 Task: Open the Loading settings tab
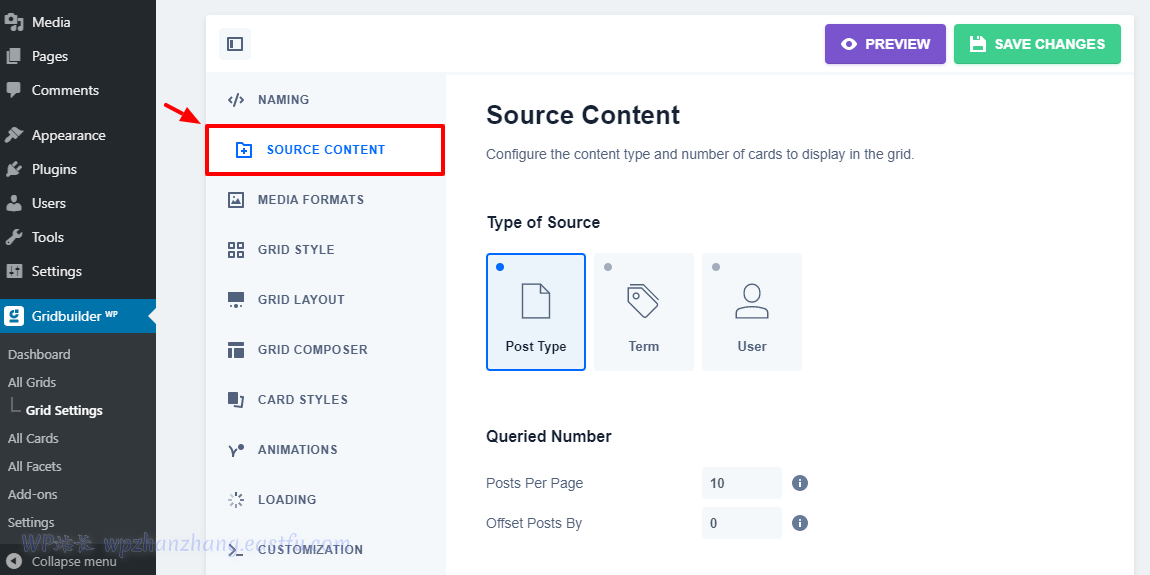pyautogui.click(x=325, y=499)
